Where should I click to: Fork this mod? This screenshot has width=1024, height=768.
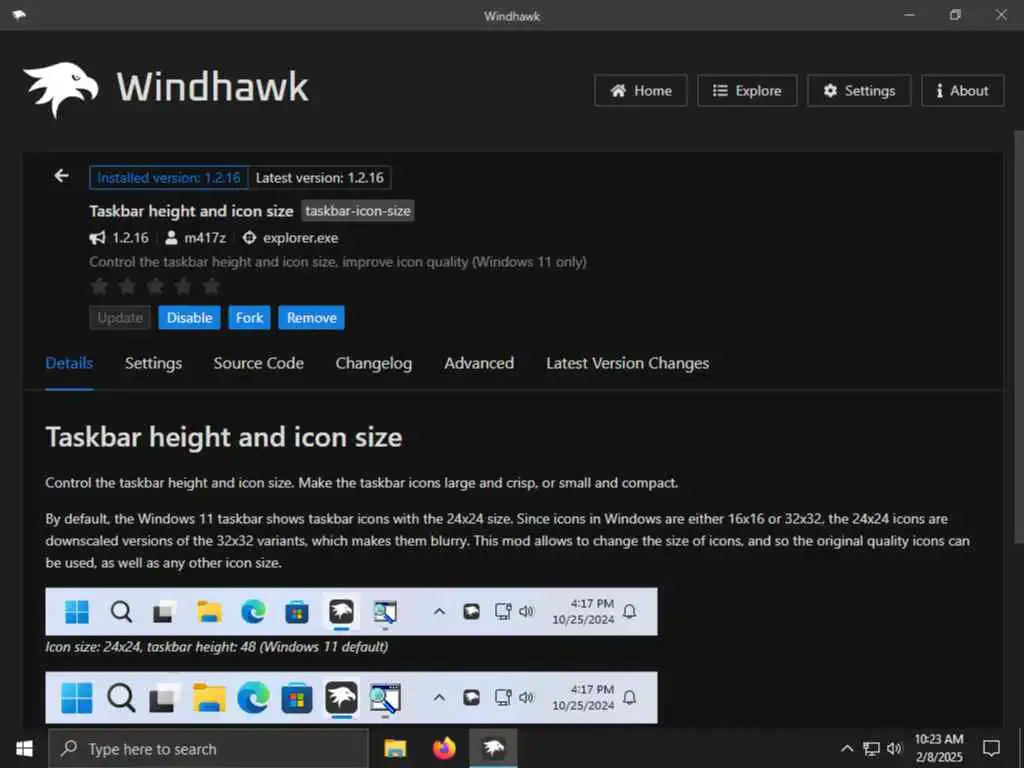tap(249, 318)
